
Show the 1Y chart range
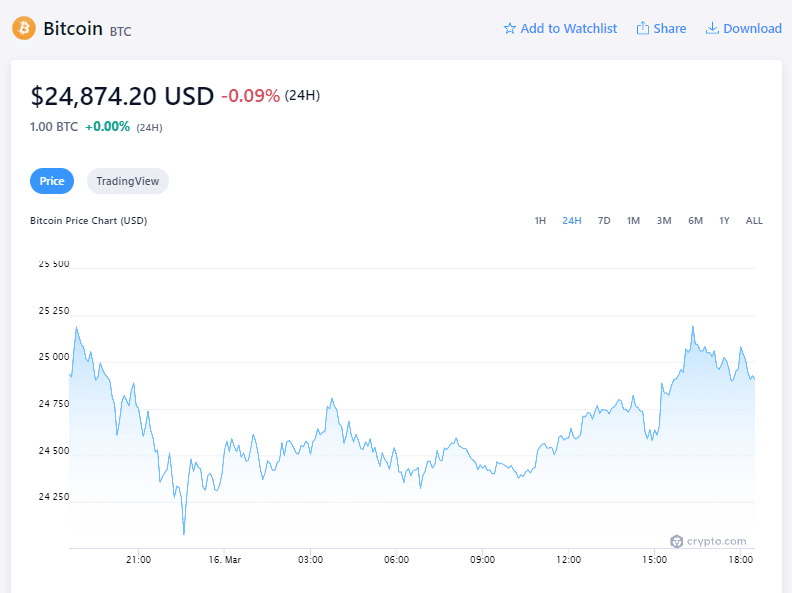[724, 221]
